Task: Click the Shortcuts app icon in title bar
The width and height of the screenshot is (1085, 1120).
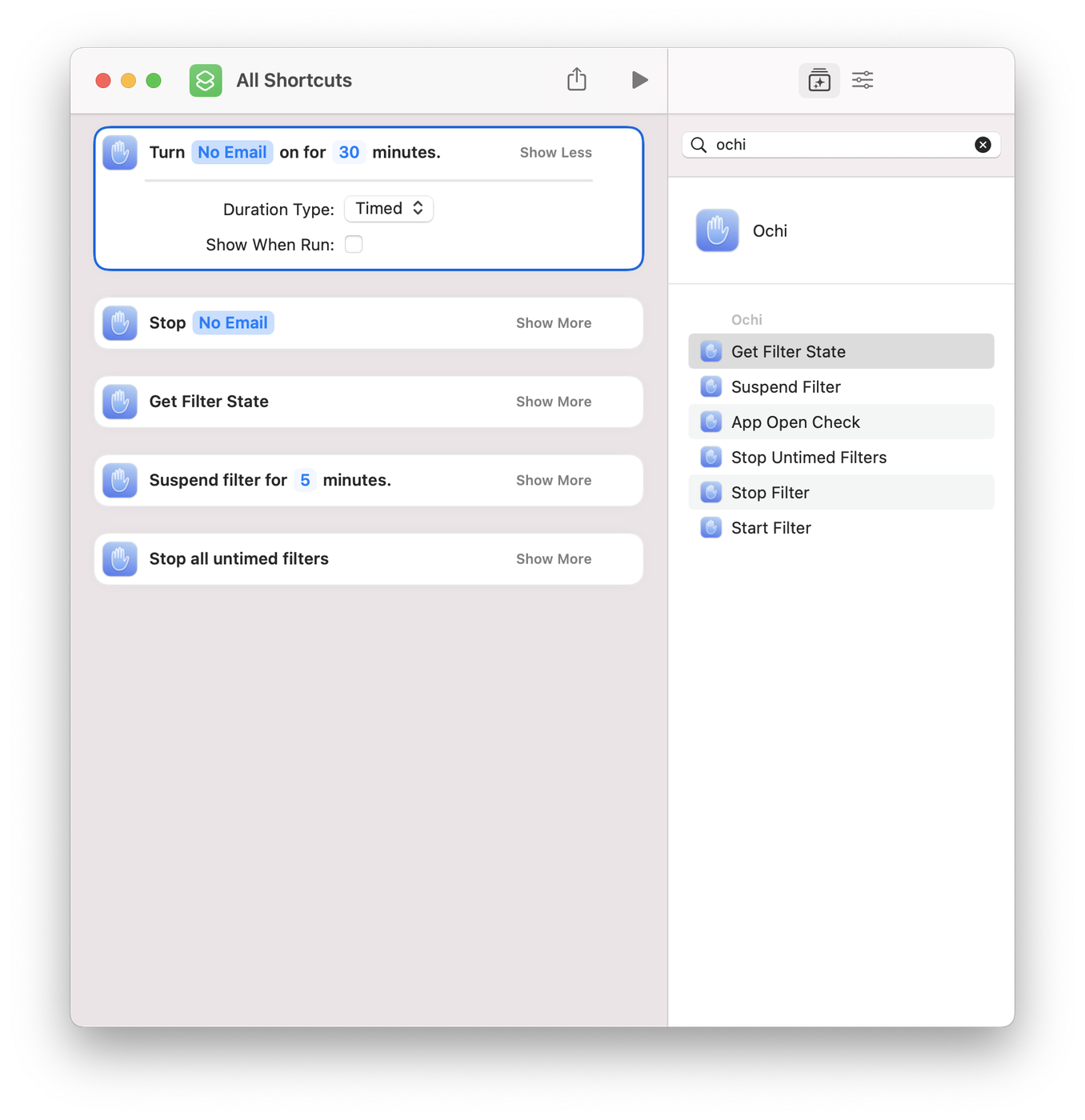Action: click(206, 80)
